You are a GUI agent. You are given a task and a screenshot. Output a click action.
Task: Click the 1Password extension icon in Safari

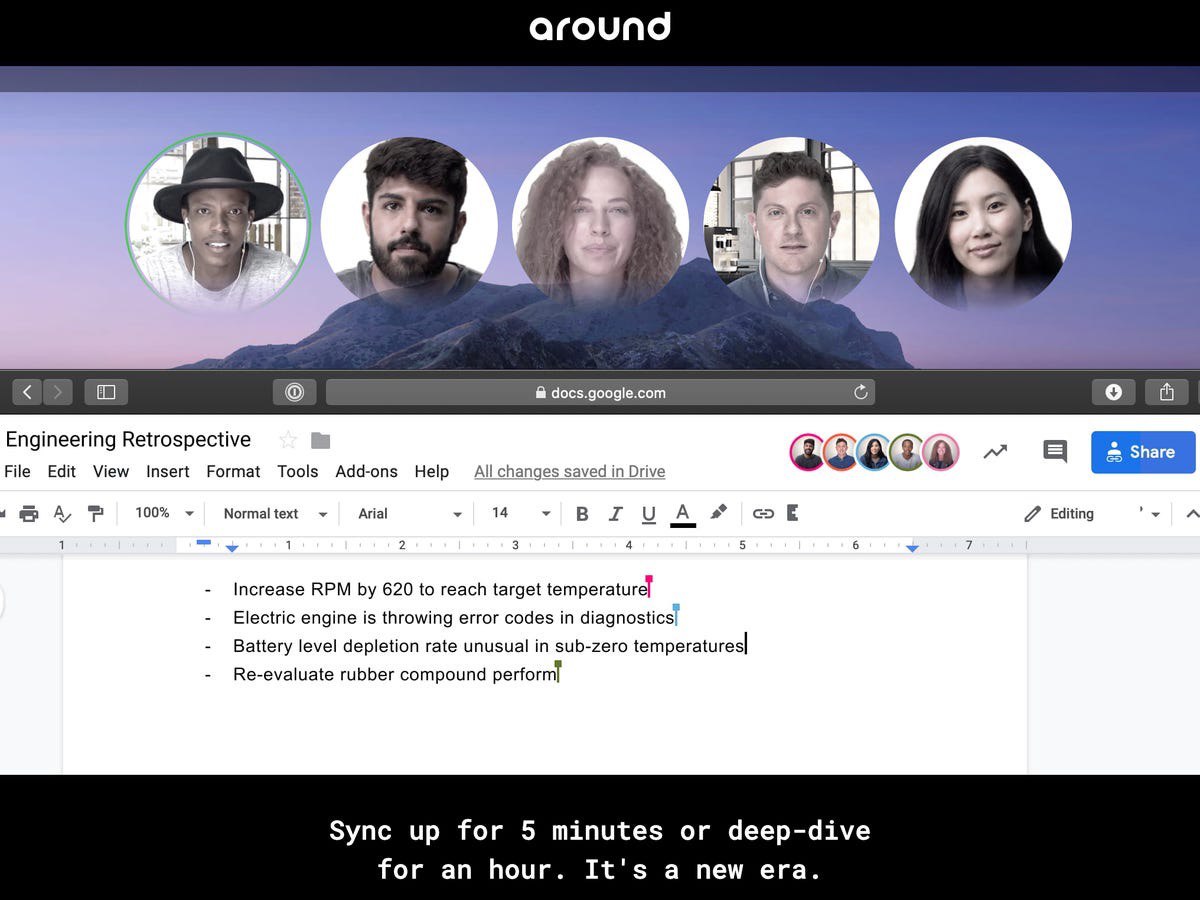click(x=294, y=392)
